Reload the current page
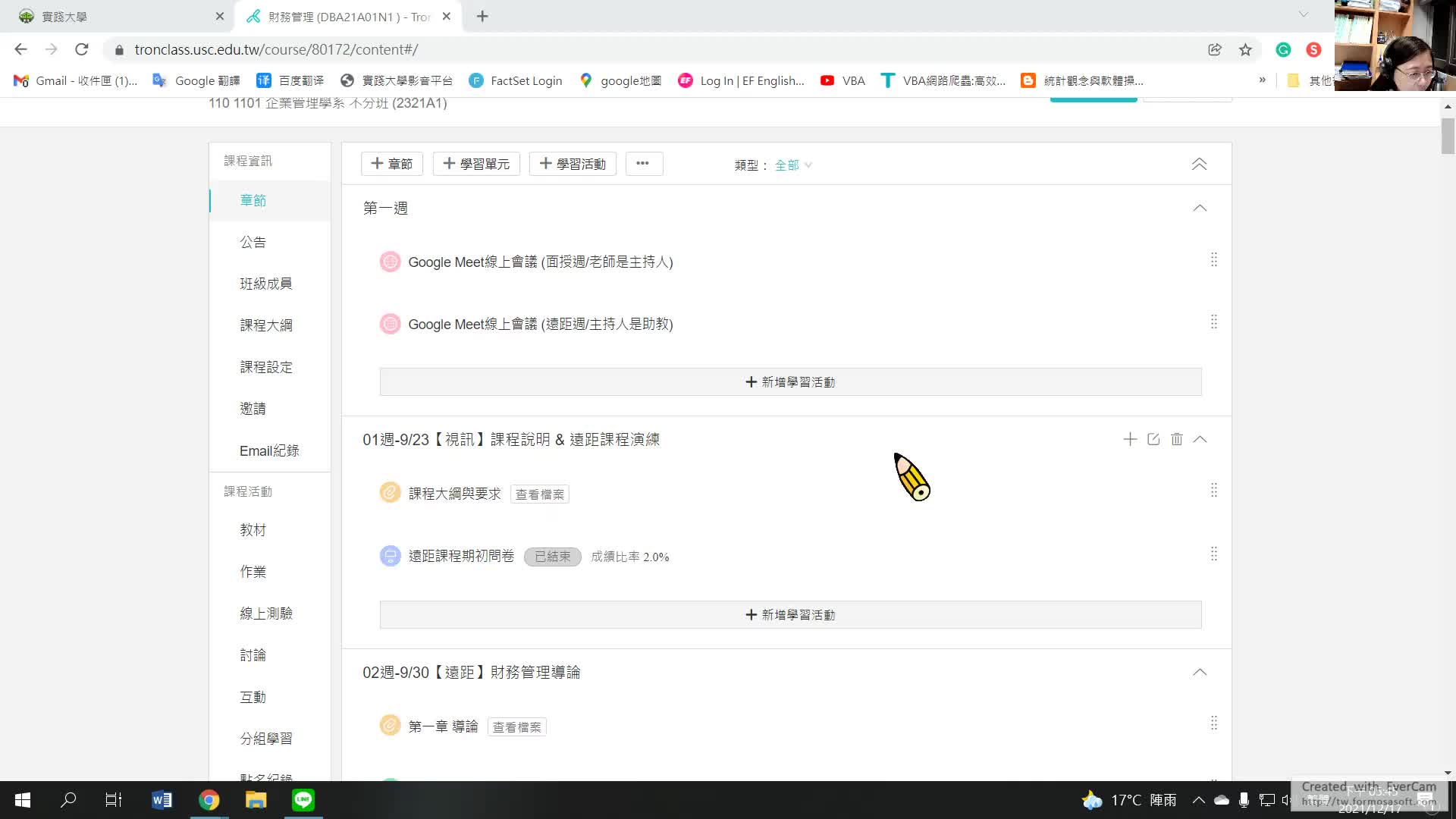The width and height of the screenshot is (1456, 819). 82,49
